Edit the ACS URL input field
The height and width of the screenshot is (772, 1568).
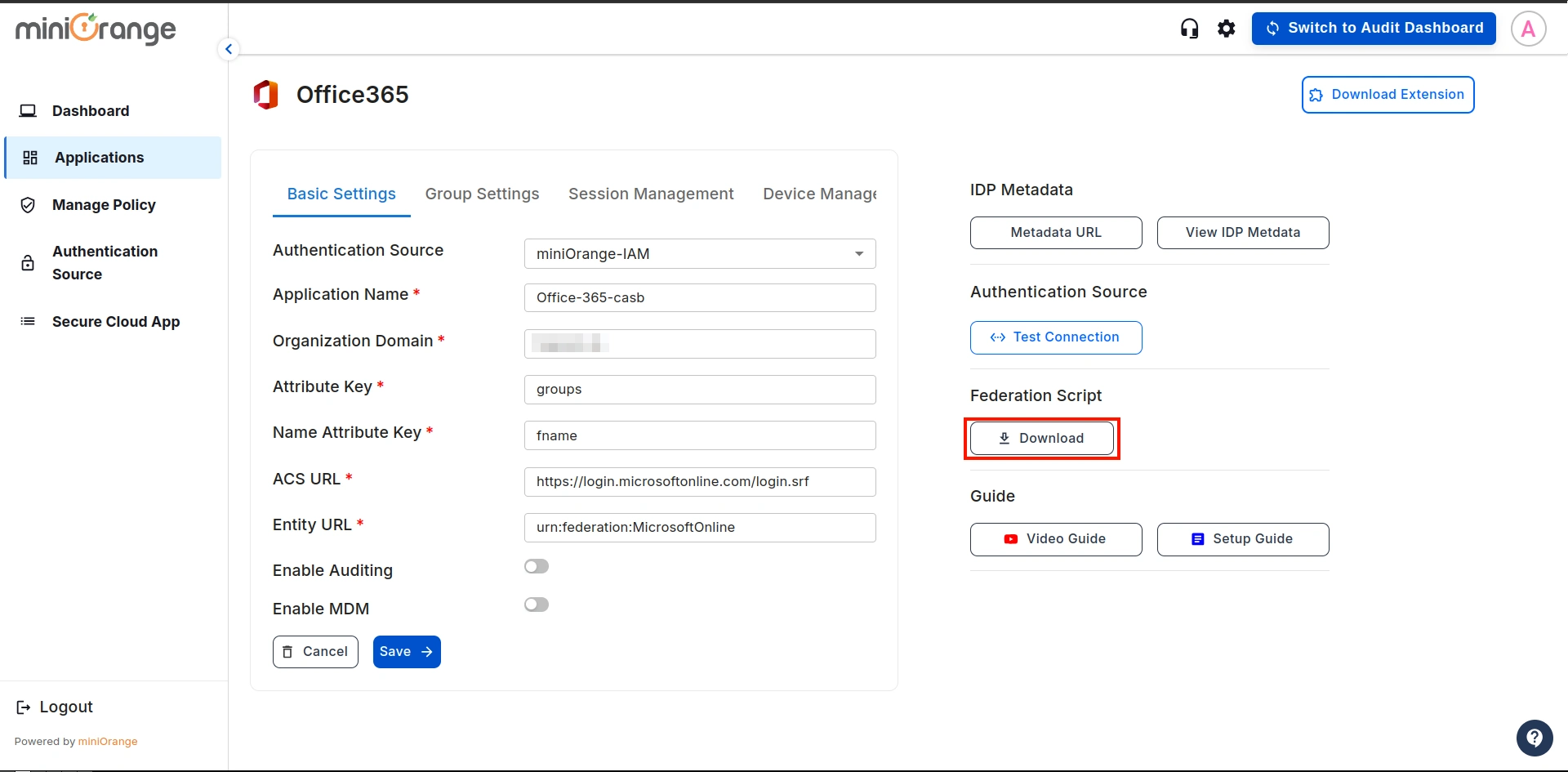[x=699, y=481]
